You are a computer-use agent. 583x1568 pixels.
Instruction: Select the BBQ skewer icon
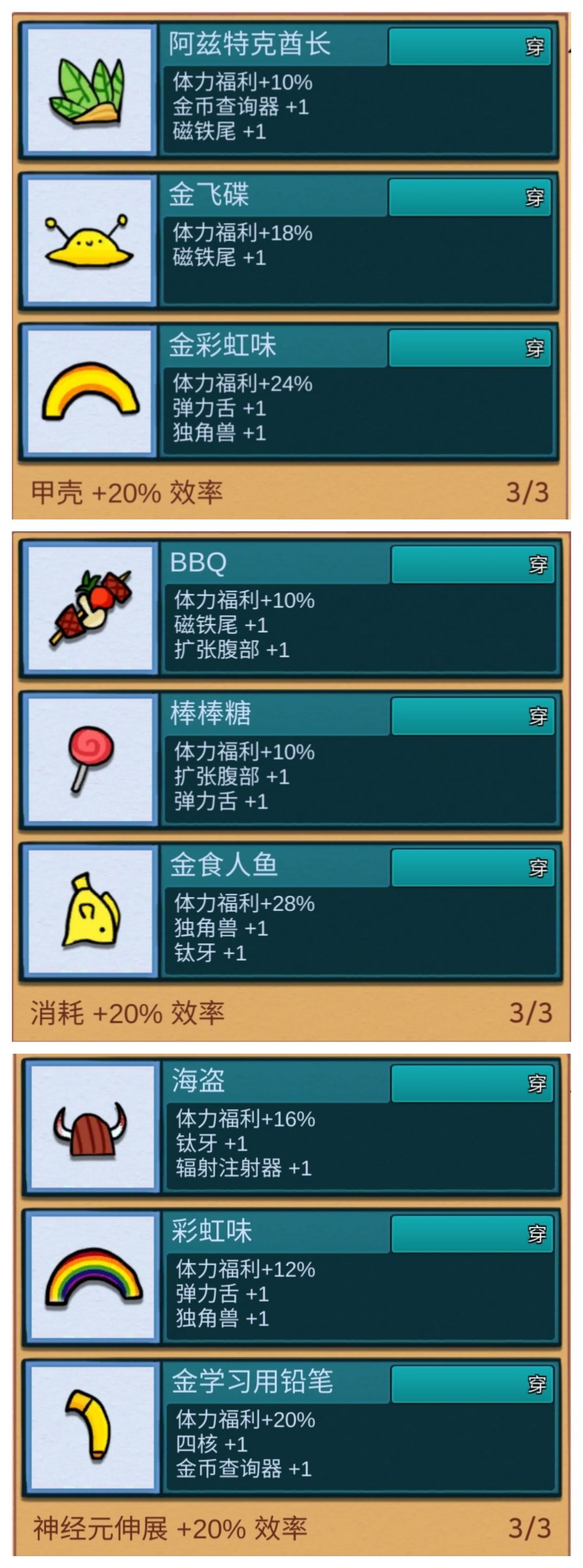90,607
